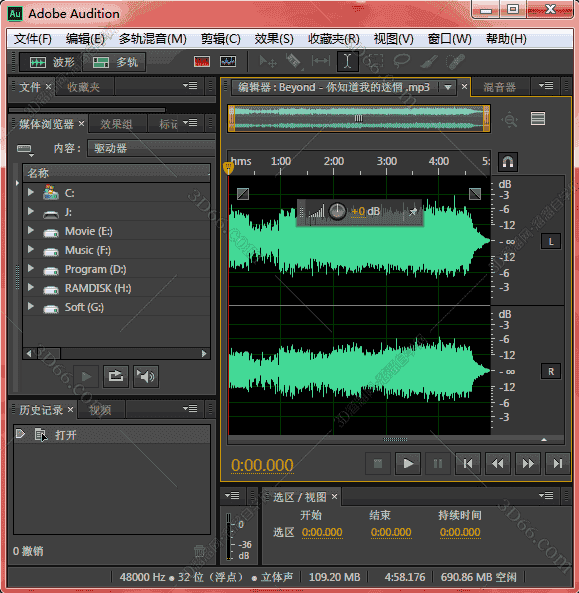This screenshot has height=593, width=579.
Task: Click the fade-in handle on the waveform
Action: coord(243,194)
